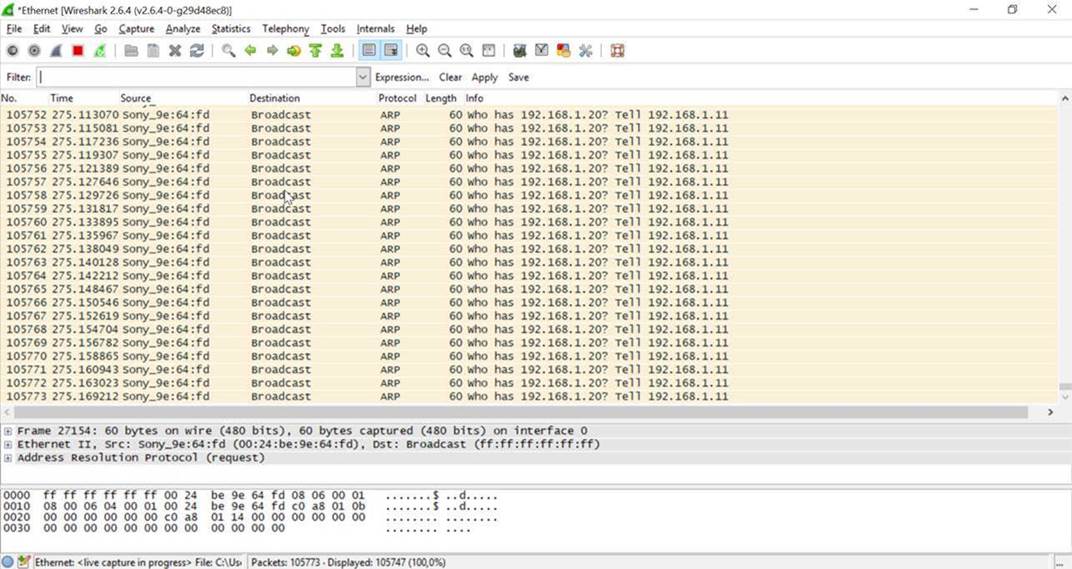Open the filter history dropdown arrow
1072x569 pixels.
point(363,77)
